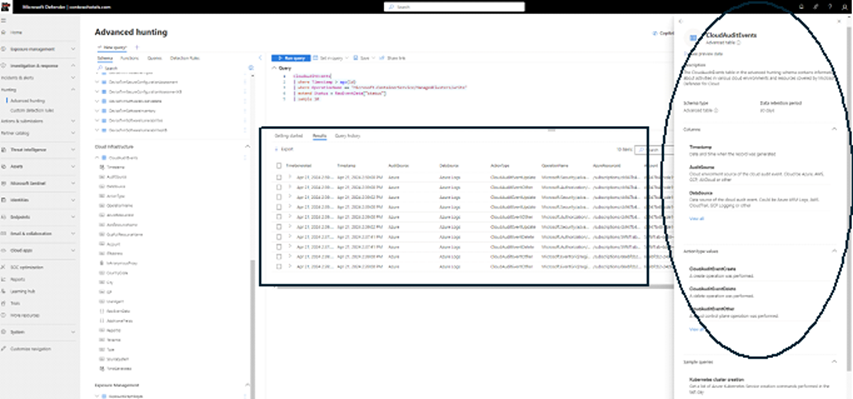Click the help question mark icon
This screenshot has width=853, height=399.
click(x=829, y=7)
